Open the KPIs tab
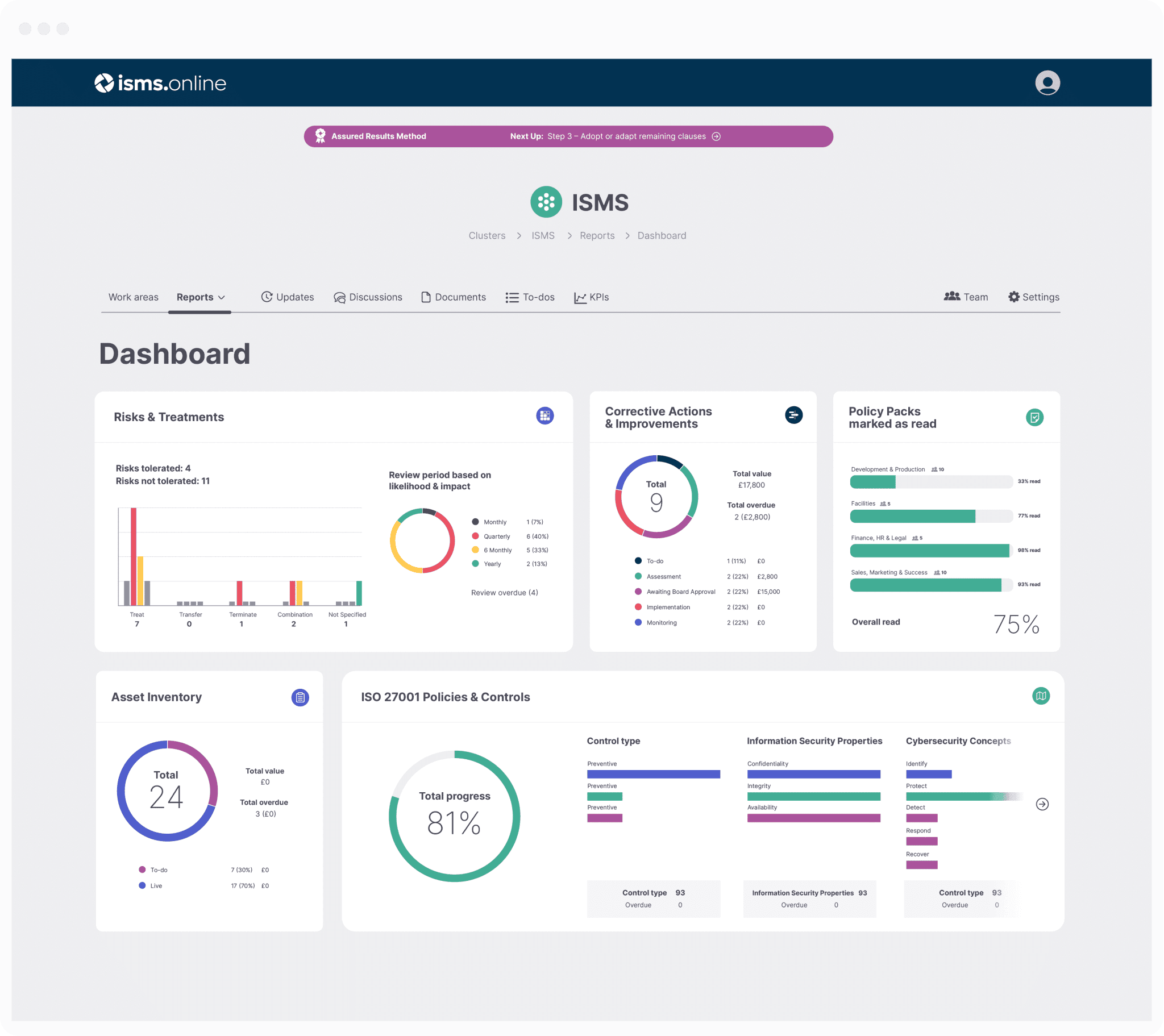Viewport: 1164px width, 1036px height. point(591,297)
